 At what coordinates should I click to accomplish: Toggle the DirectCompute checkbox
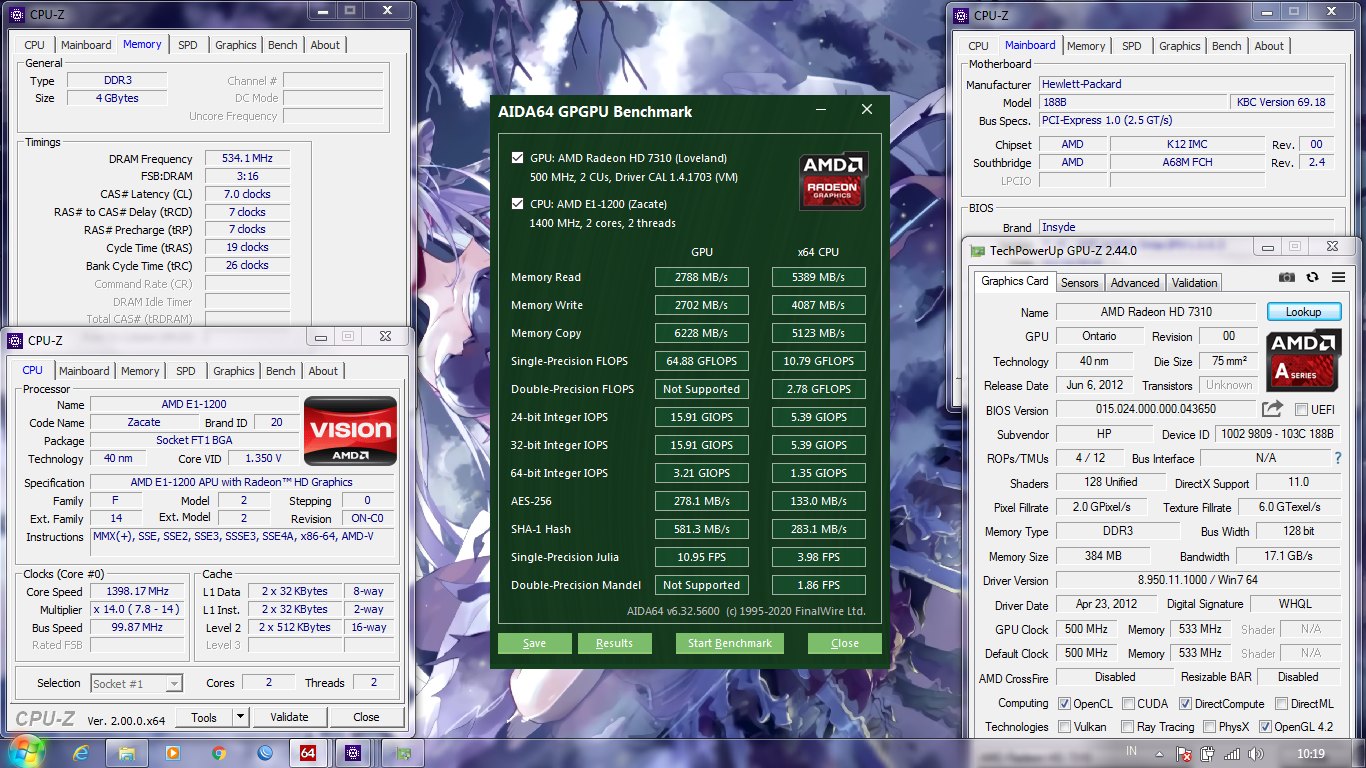click(x=1185, y=704)
